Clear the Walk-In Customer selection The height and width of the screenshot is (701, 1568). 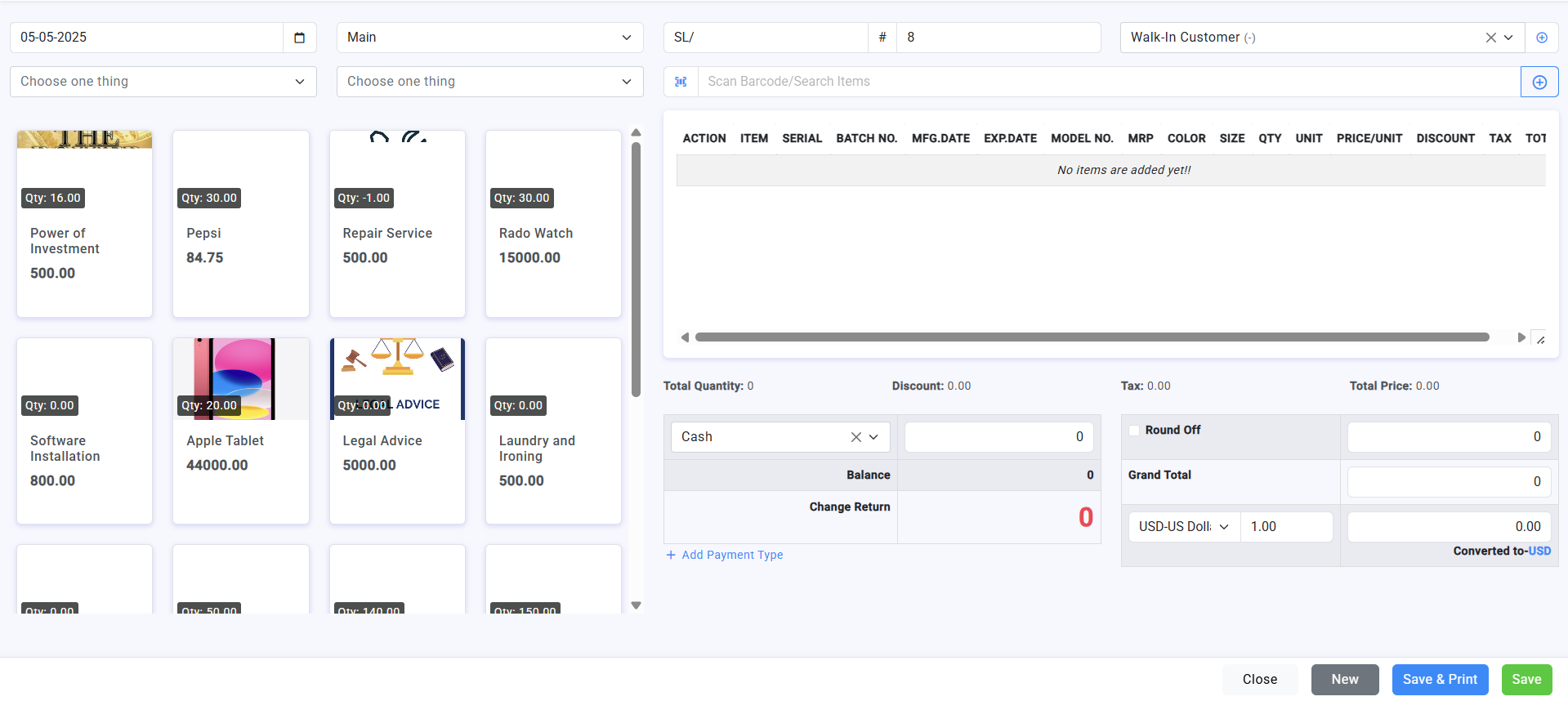click(1490, 38)
